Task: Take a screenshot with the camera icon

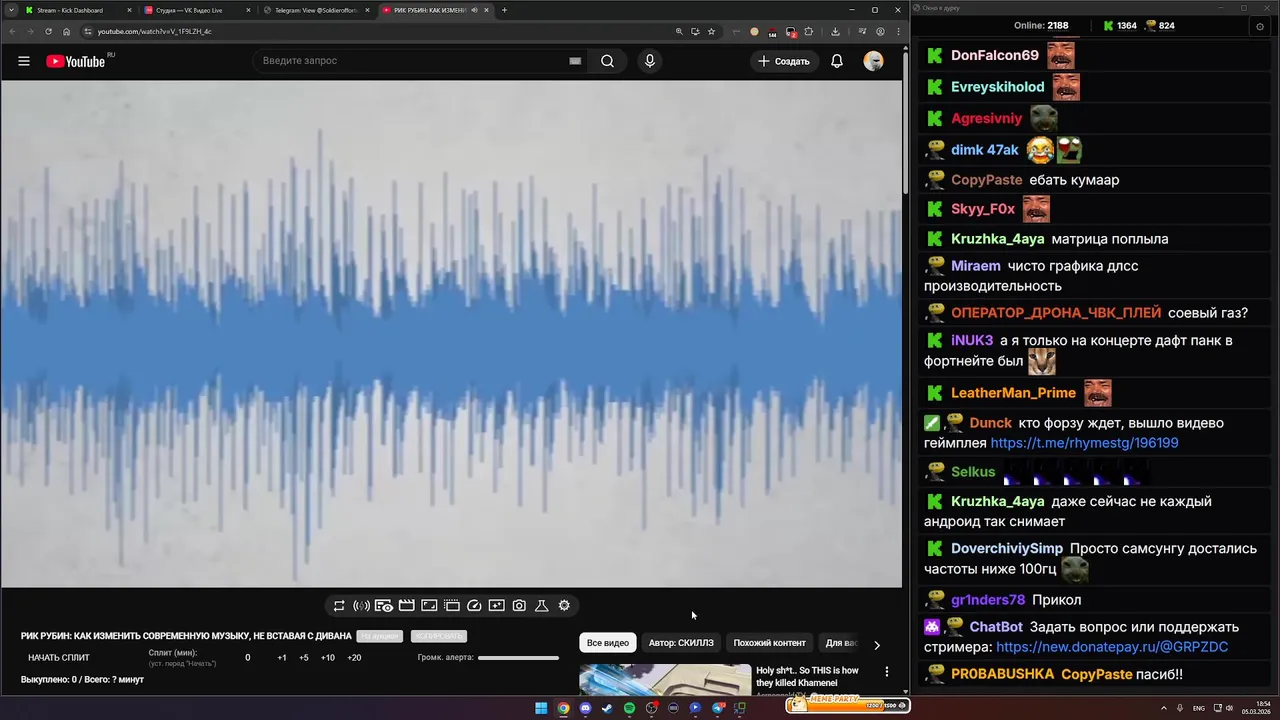Action: coord(519,606)
